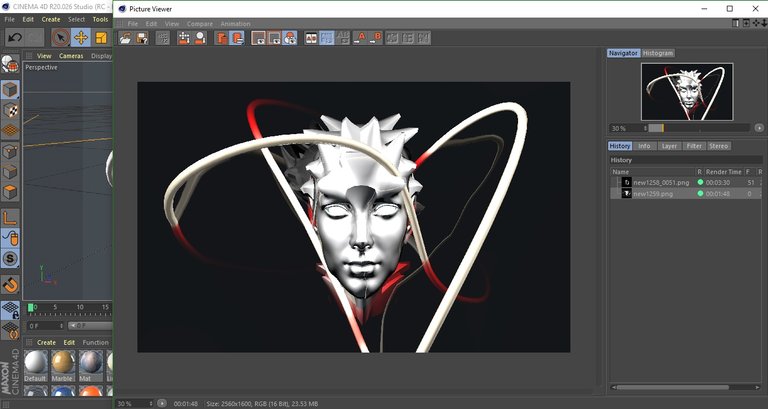Image resolution: width=768 pixels, height=409 pixels.
Task: Switch to Points mode cube icon
Action: pyautogui.click(x=10, y=151)
